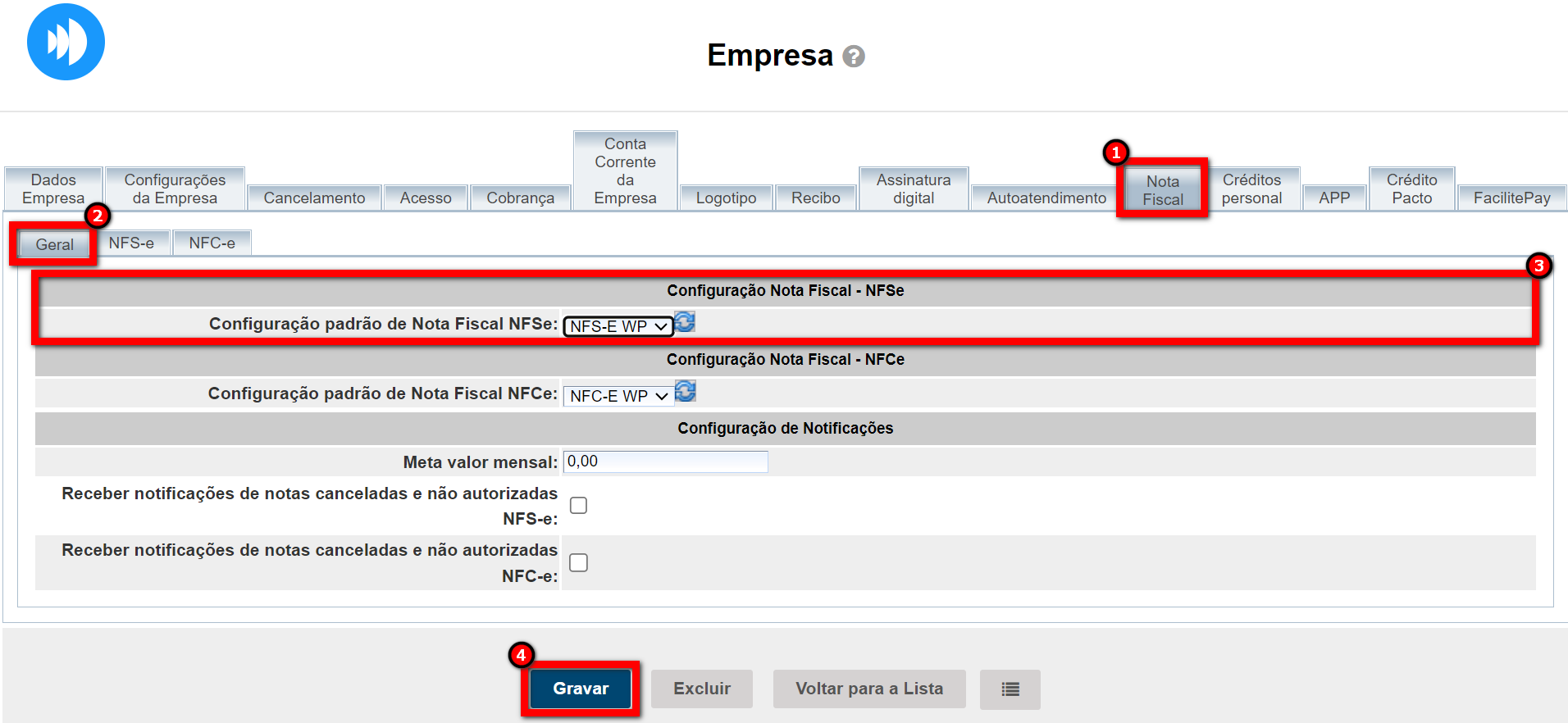Go to the Dados Empresa tab

tap(53, 189)
